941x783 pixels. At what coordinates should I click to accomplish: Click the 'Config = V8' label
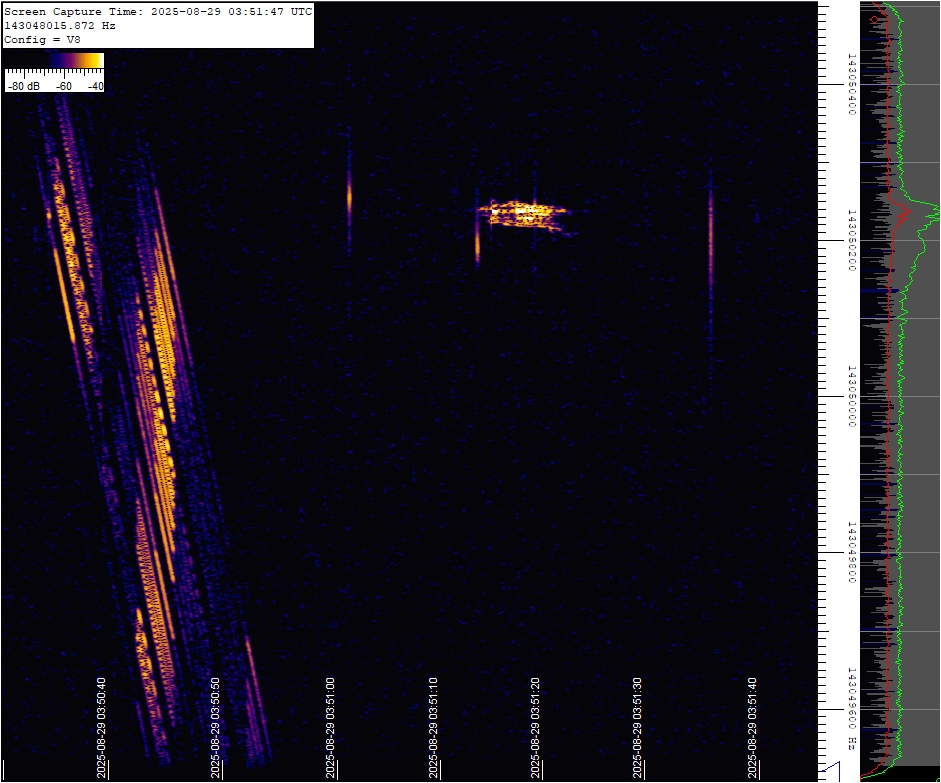click(42, 40)
